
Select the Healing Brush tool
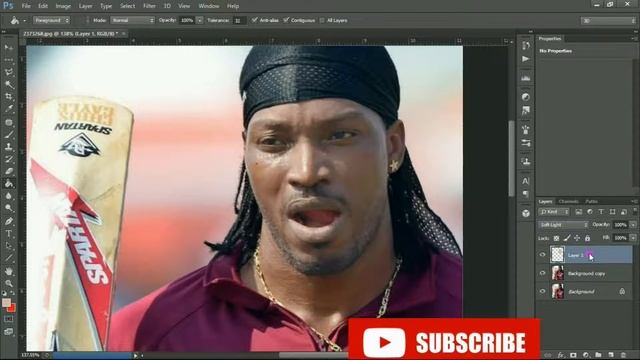[9, 122]
